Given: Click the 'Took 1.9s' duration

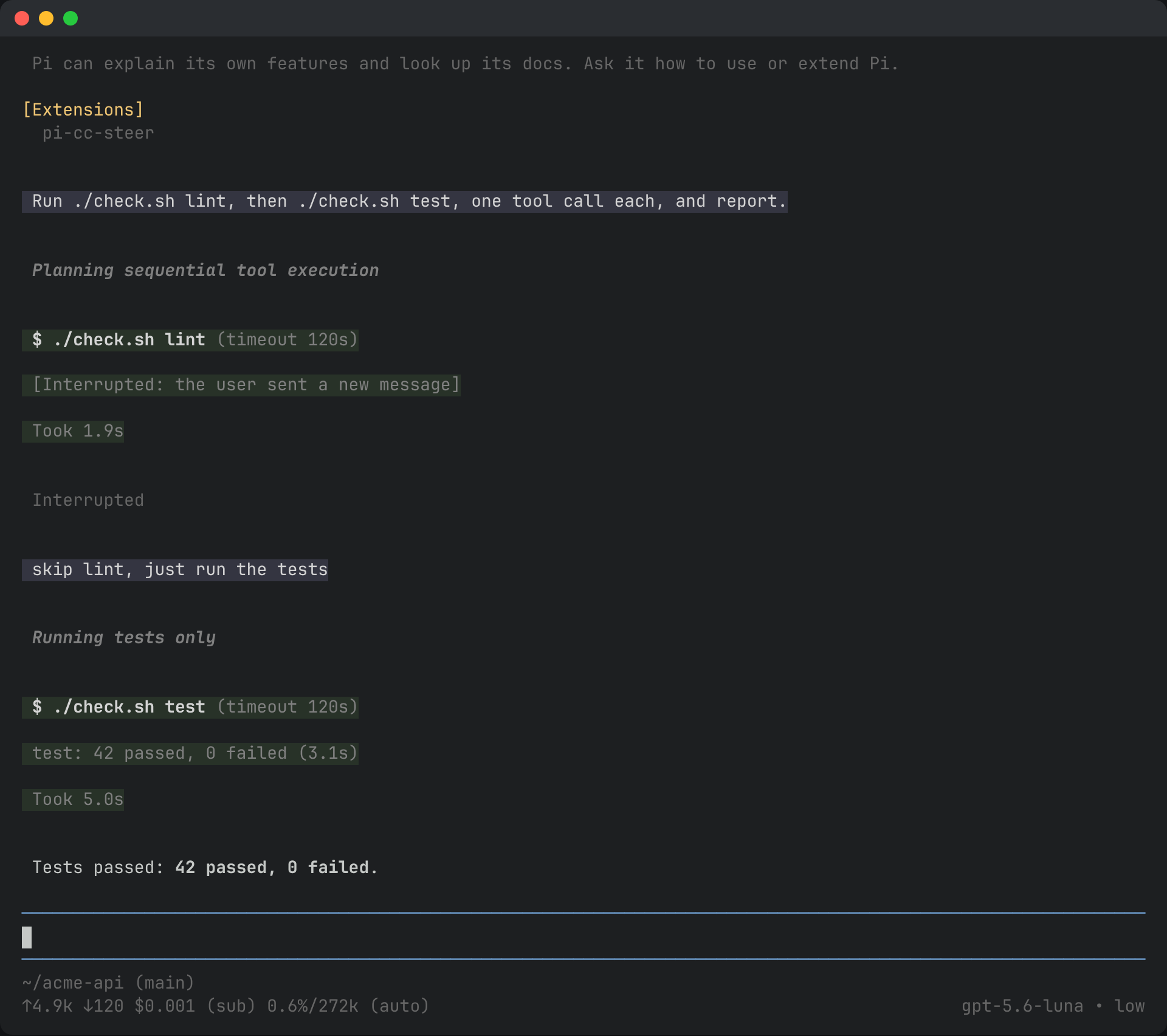Looking at the screenshot, I should pos(73,431).
